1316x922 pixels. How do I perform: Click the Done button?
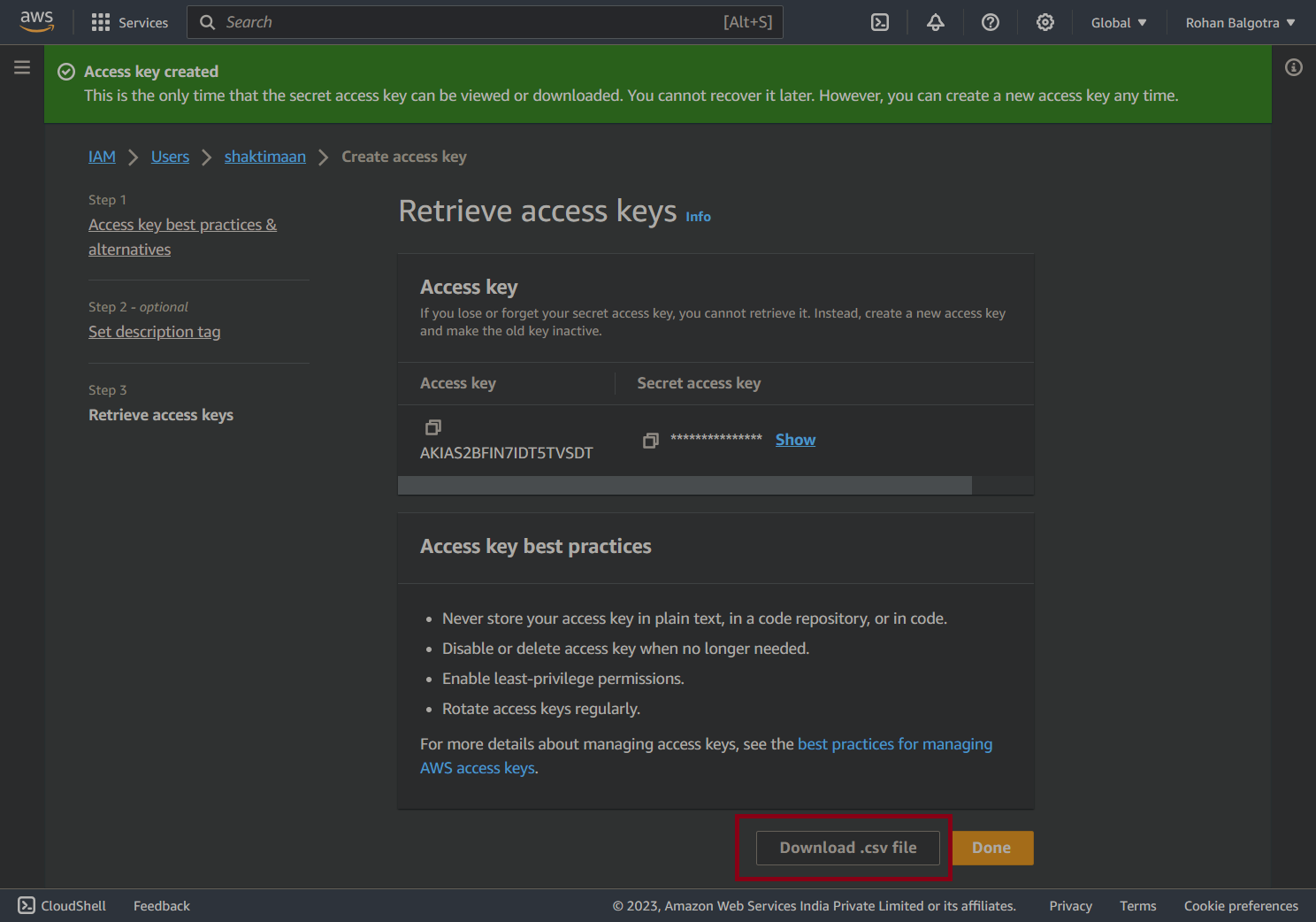(991, 848)
